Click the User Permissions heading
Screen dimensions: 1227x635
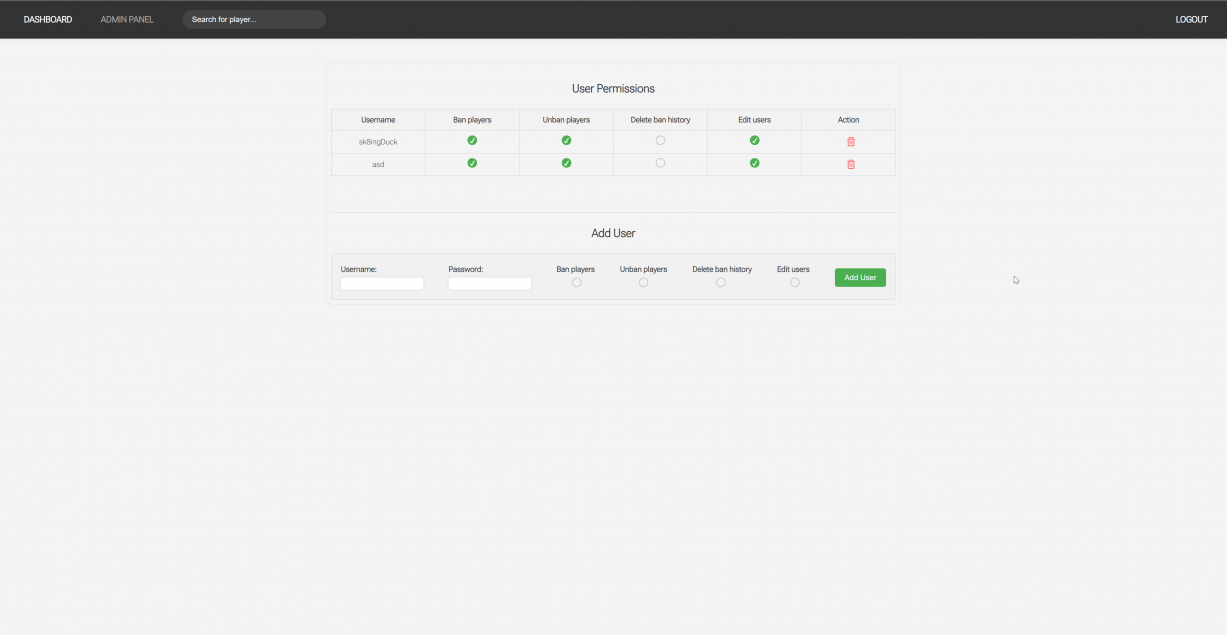coord(613,89)
